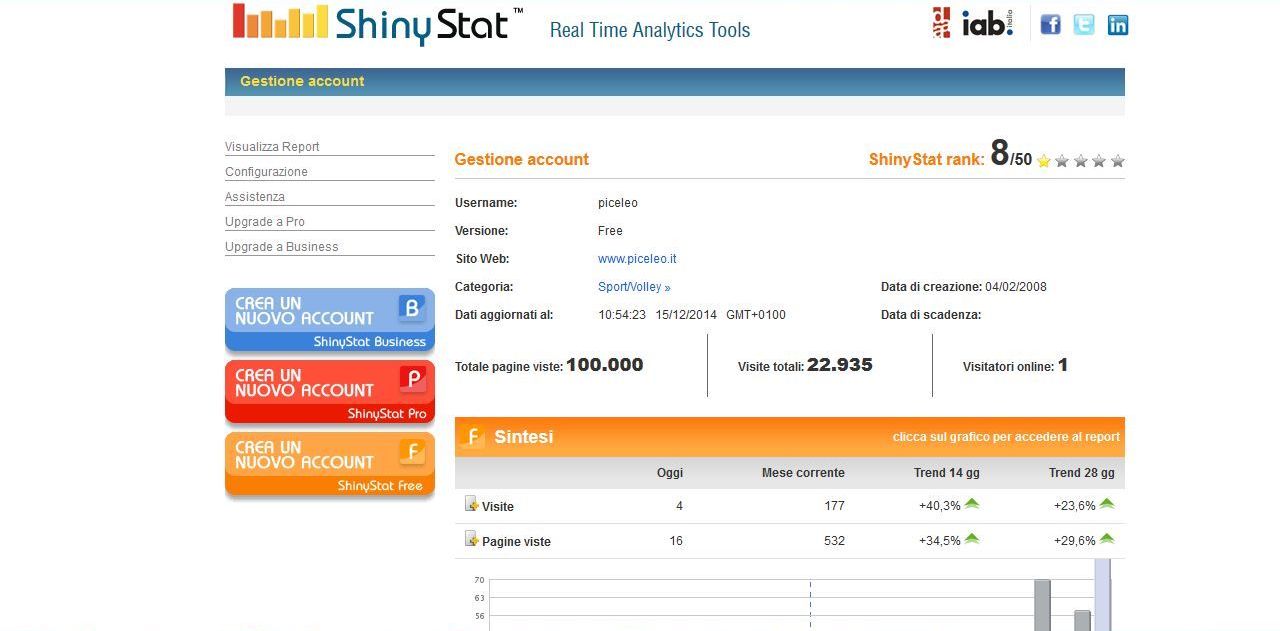The width and height of the screenshot is (1280, 631).
Task: Click the Versione value Free
Action: point(610,230)
